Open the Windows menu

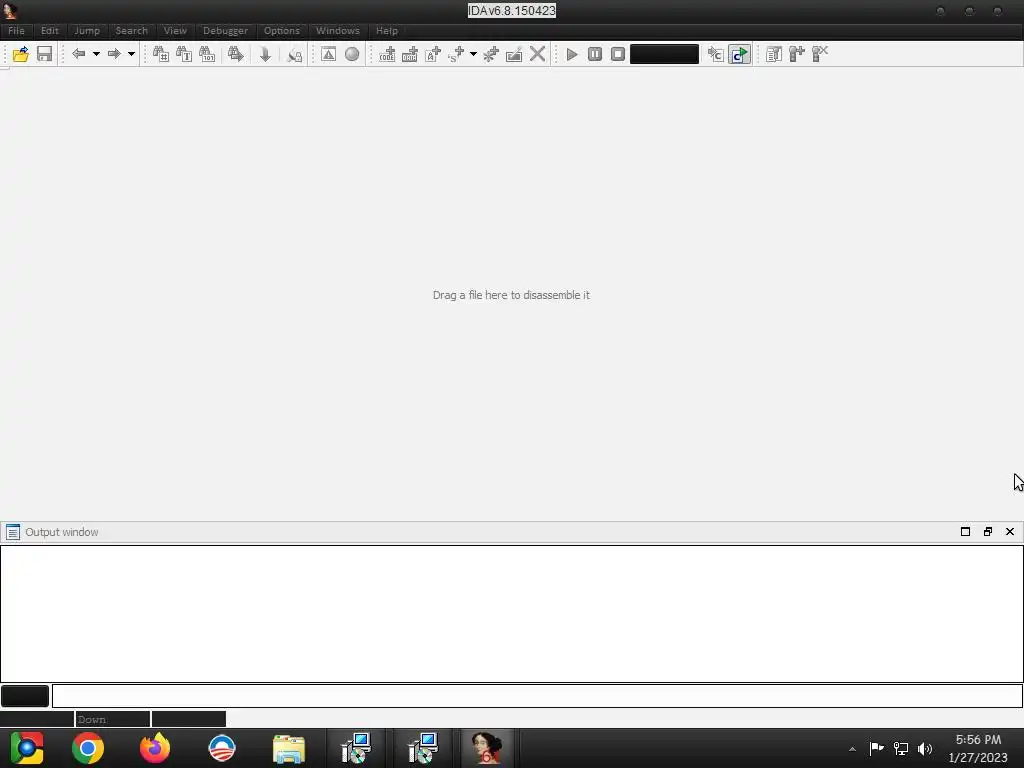[338, 31]
